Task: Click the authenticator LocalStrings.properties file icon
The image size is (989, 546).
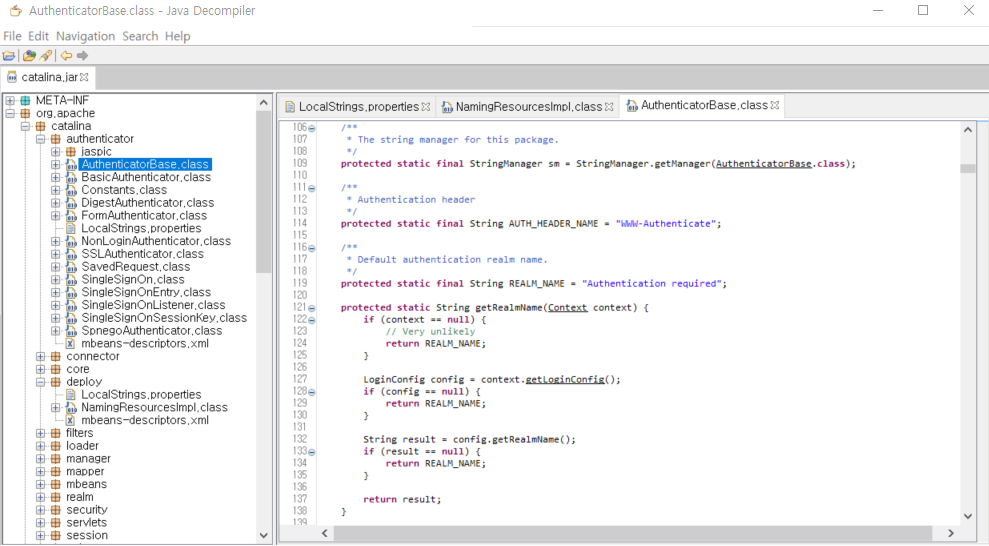Action: (x=71, y=228)
